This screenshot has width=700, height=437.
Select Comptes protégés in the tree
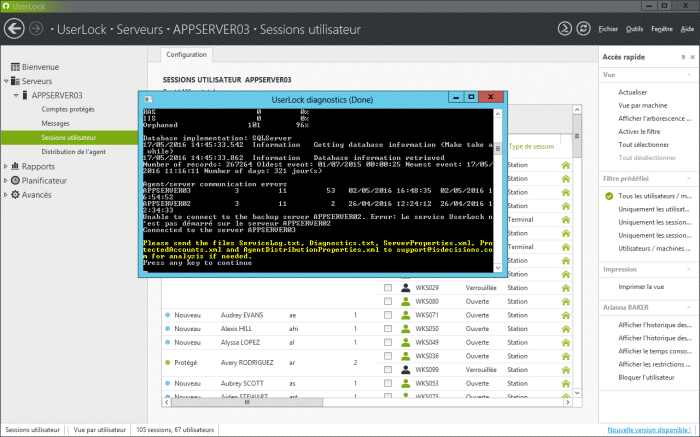[68, 109]
